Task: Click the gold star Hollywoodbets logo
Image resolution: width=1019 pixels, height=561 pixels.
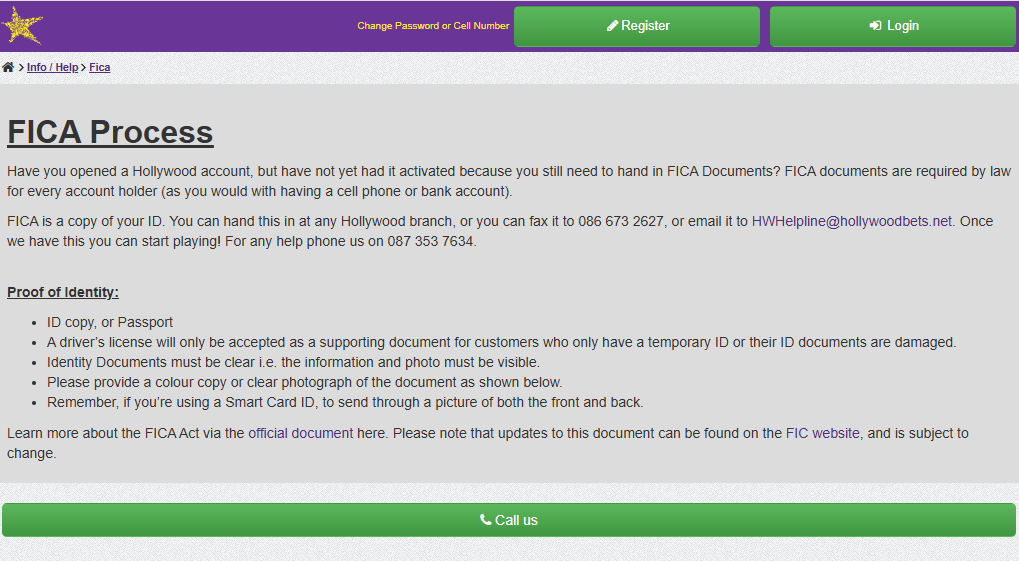Action: pyautogui.click(x=22, y=25)
